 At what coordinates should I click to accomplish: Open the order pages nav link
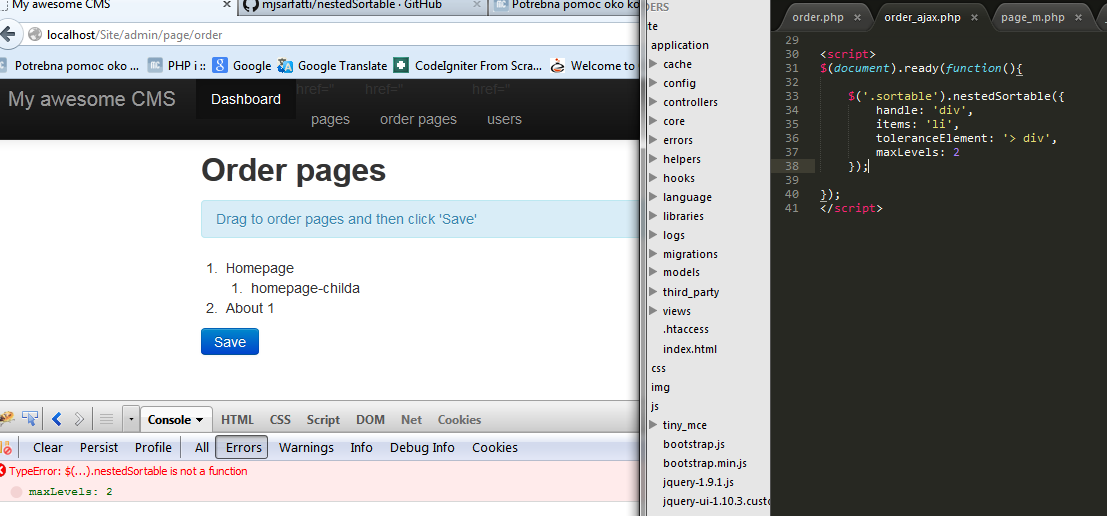(419, 119)
